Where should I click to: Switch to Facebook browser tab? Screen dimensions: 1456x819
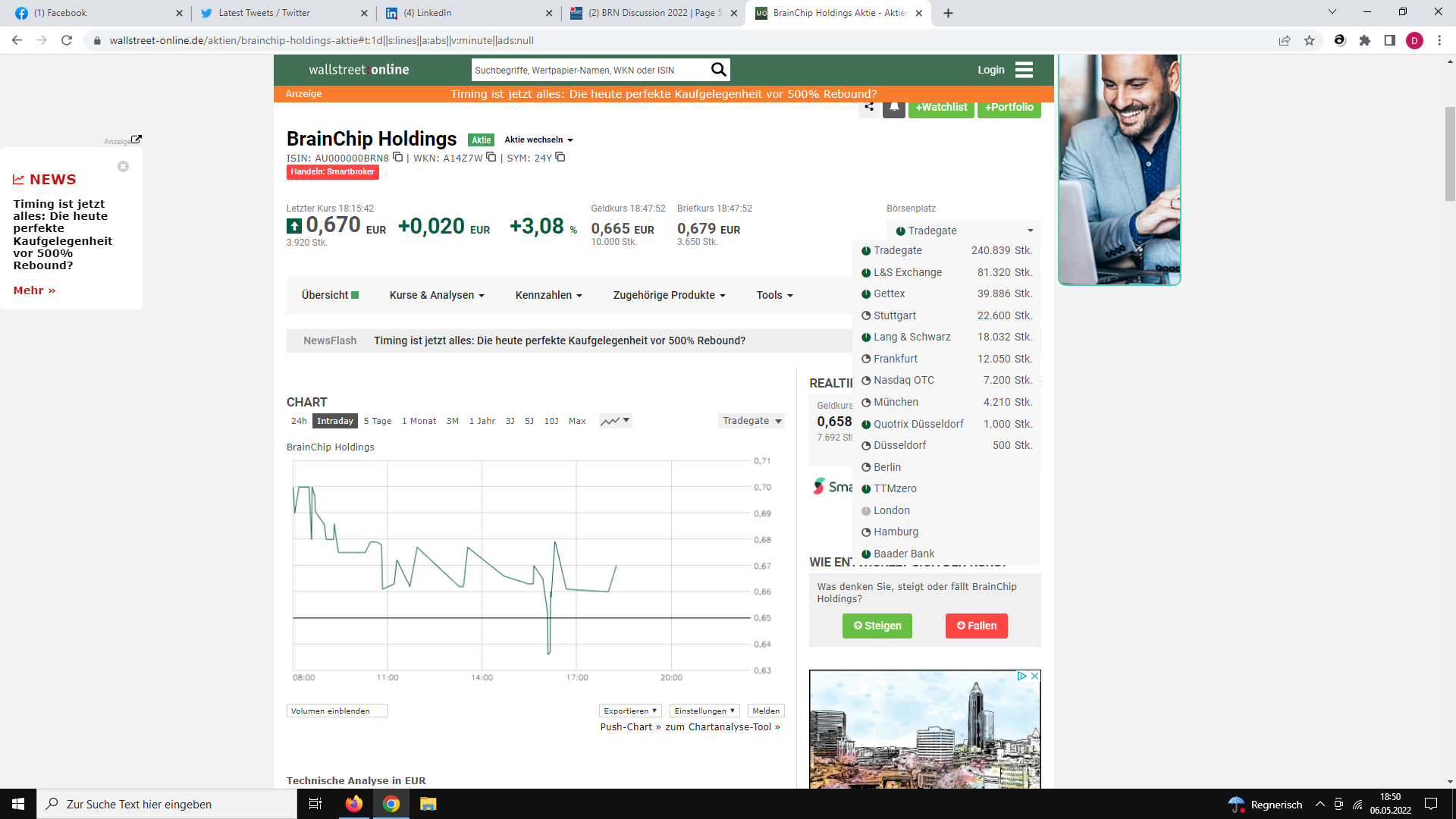tap(99, 13)
